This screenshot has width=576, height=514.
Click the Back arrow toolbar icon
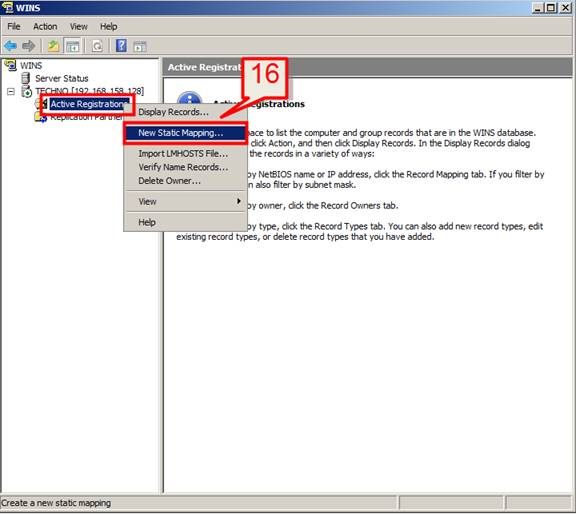click(x=10, y=46)
